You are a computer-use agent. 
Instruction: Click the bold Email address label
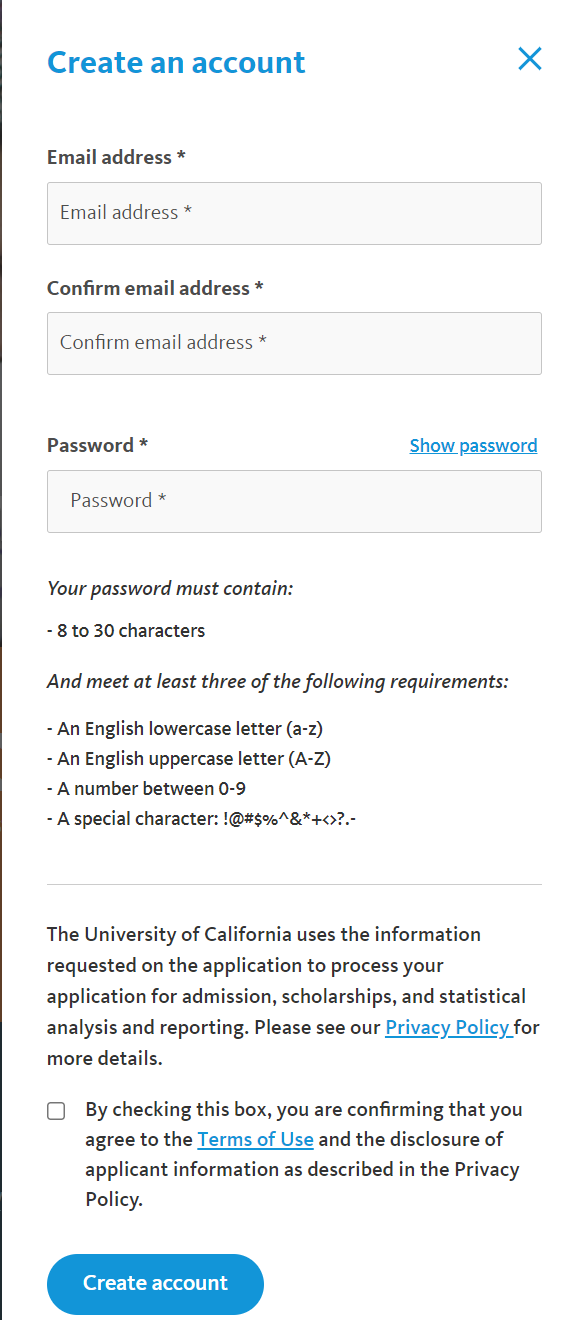click(116, 157)
